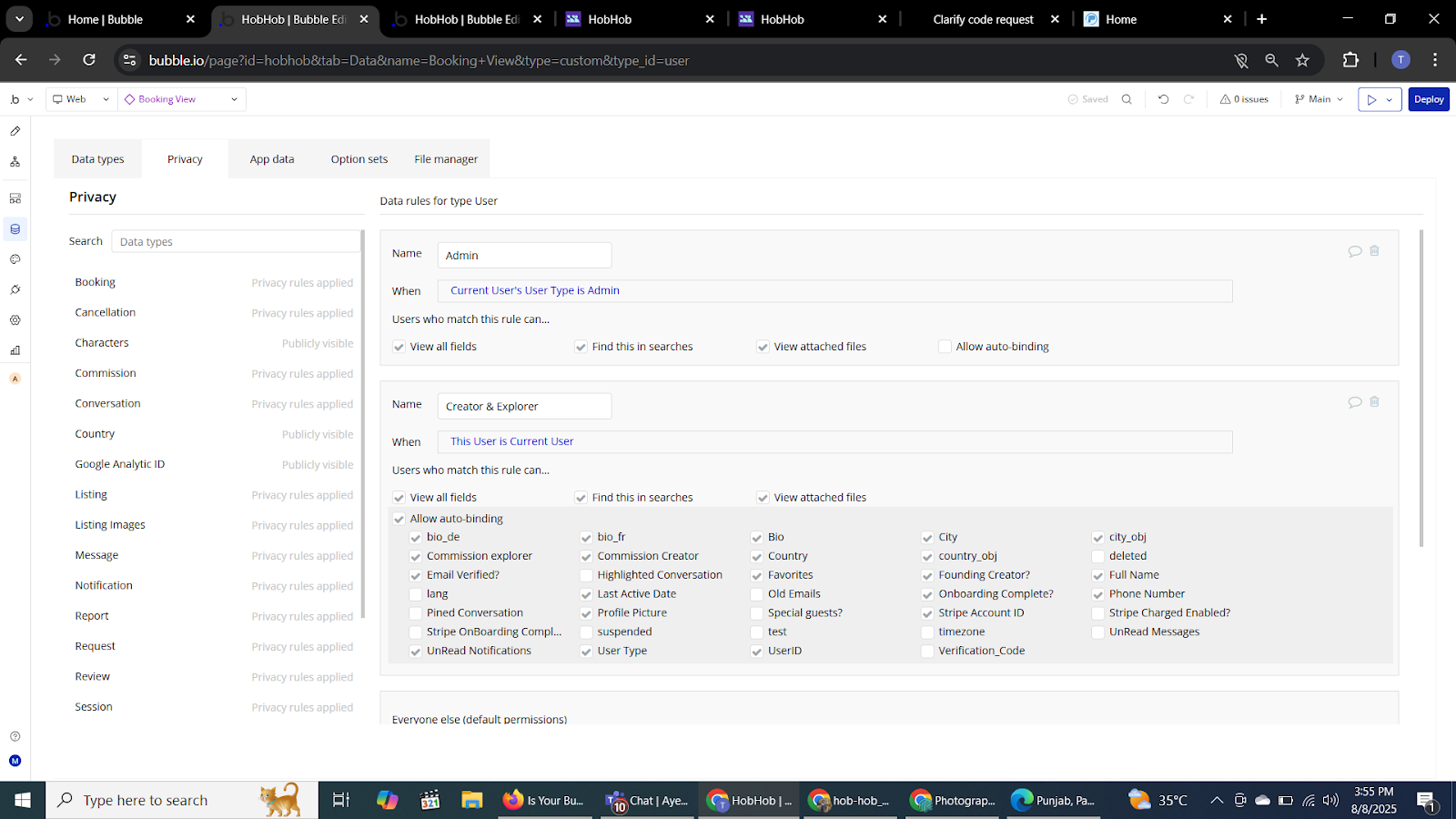This screenshot has width=1456, height=819.
Task: Check the Highlighted Conversation checkbox
Action: coord(586,575)
